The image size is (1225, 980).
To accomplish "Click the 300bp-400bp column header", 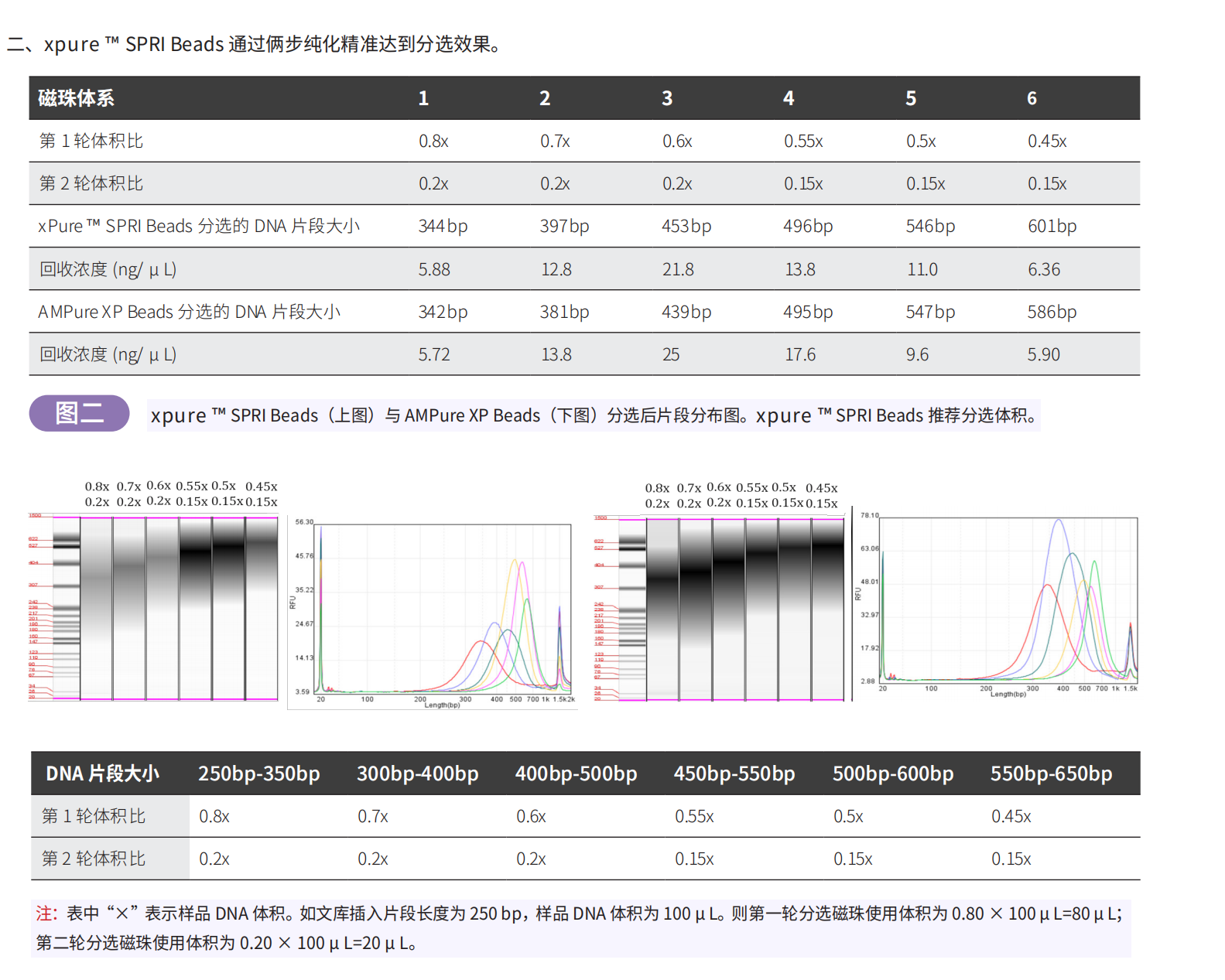I will point(418,773).
